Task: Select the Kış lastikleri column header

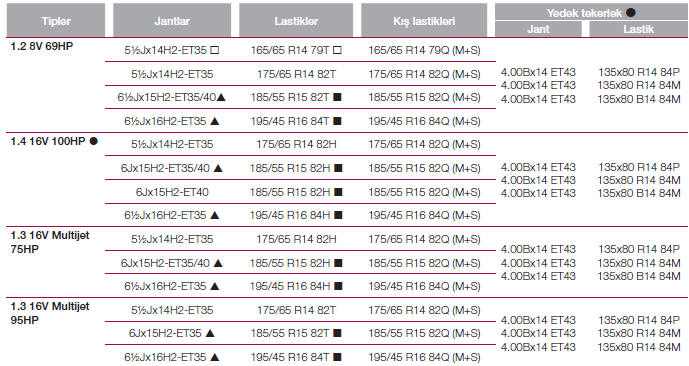Action: pyautogui.click(x=424, y=20)
